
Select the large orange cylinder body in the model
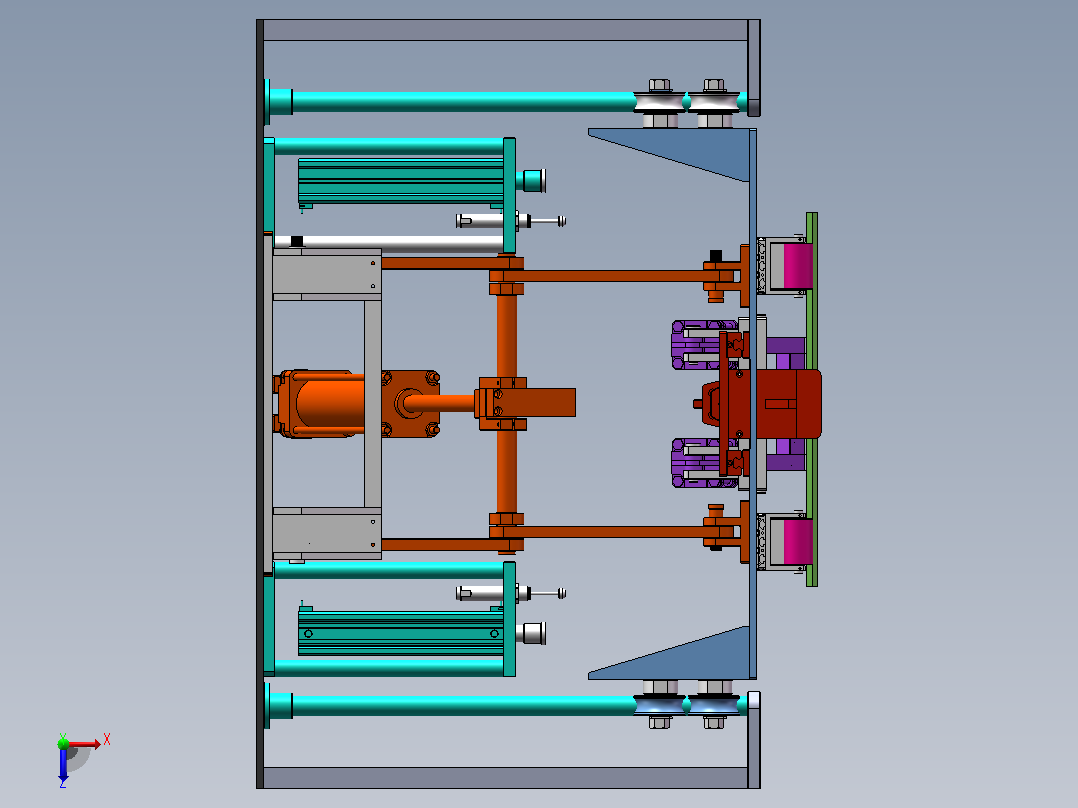coord(329,402)
